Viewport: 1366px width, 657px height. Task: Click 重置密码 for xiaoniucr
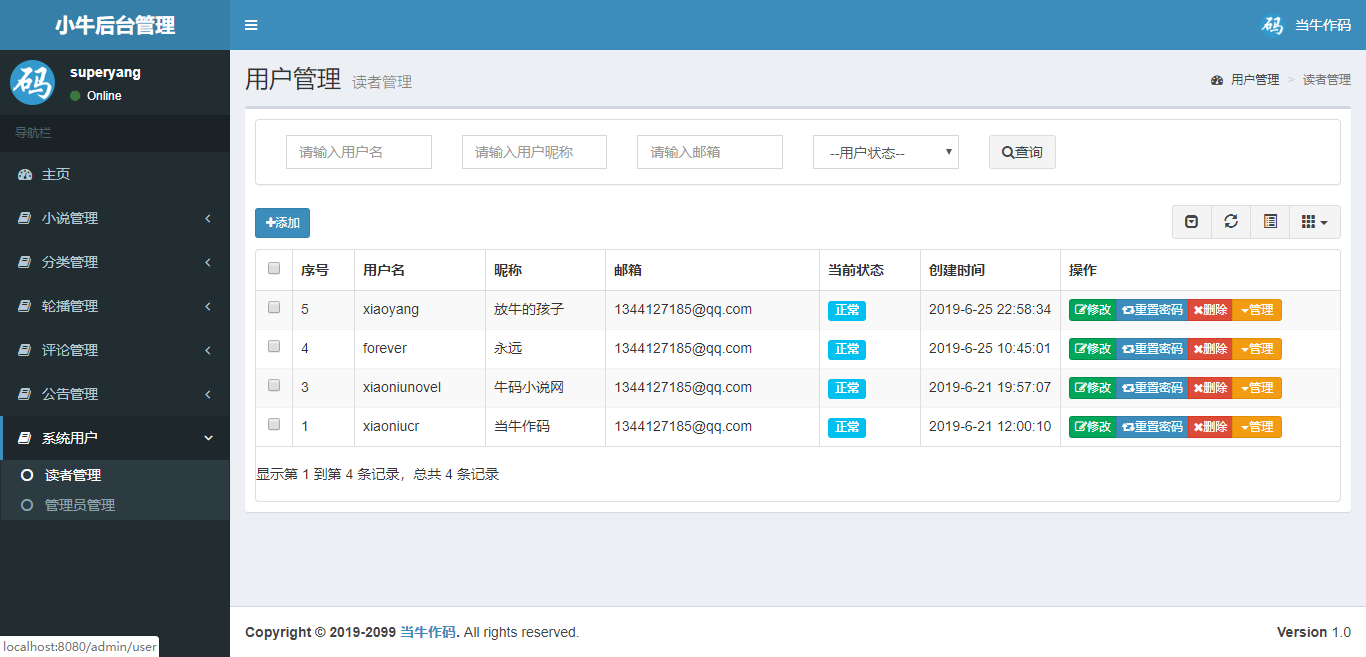[1152, 427]
